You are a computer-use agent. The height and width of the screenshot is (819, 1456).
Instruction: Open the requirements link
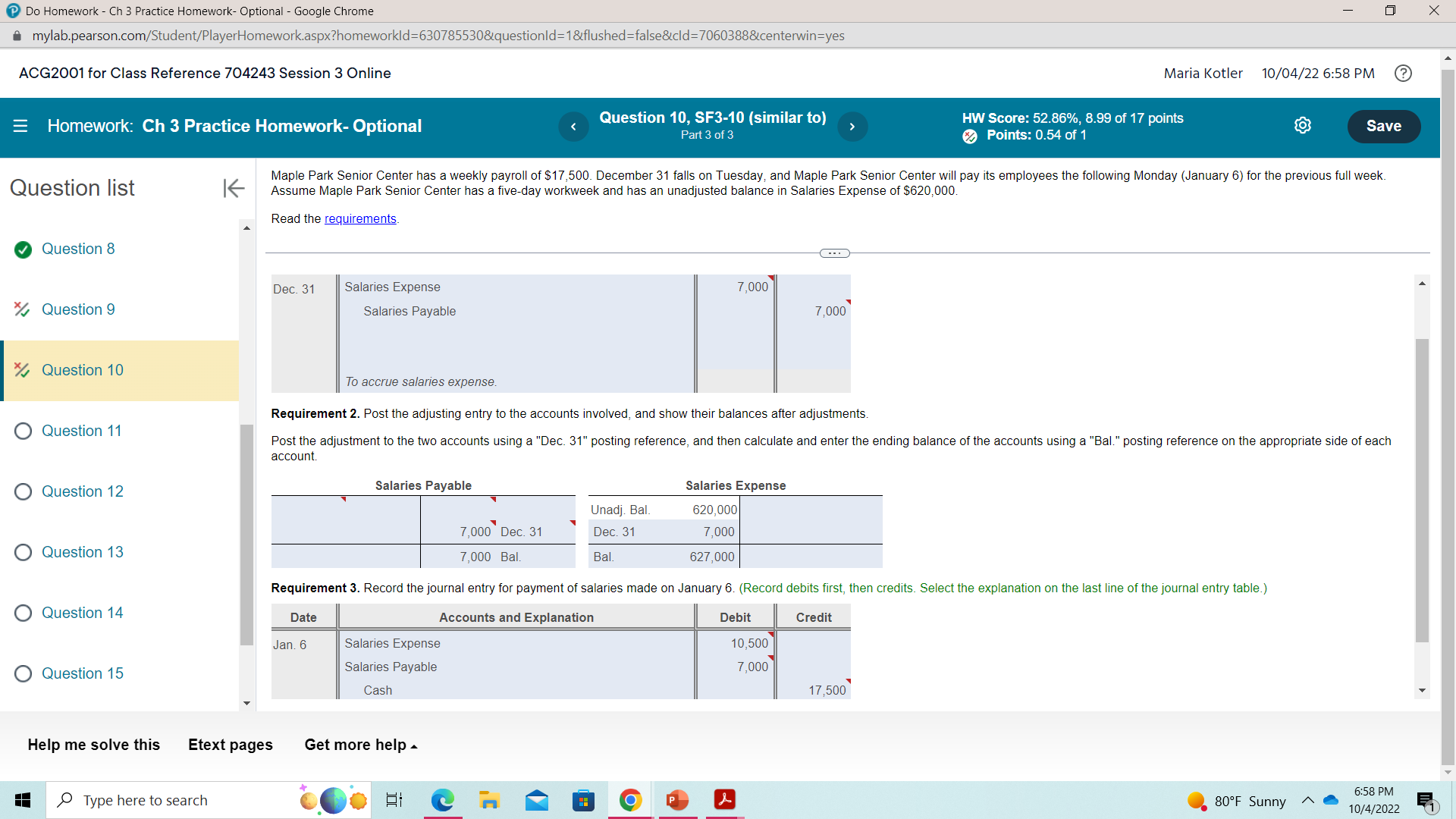click(x=360, y=218)
